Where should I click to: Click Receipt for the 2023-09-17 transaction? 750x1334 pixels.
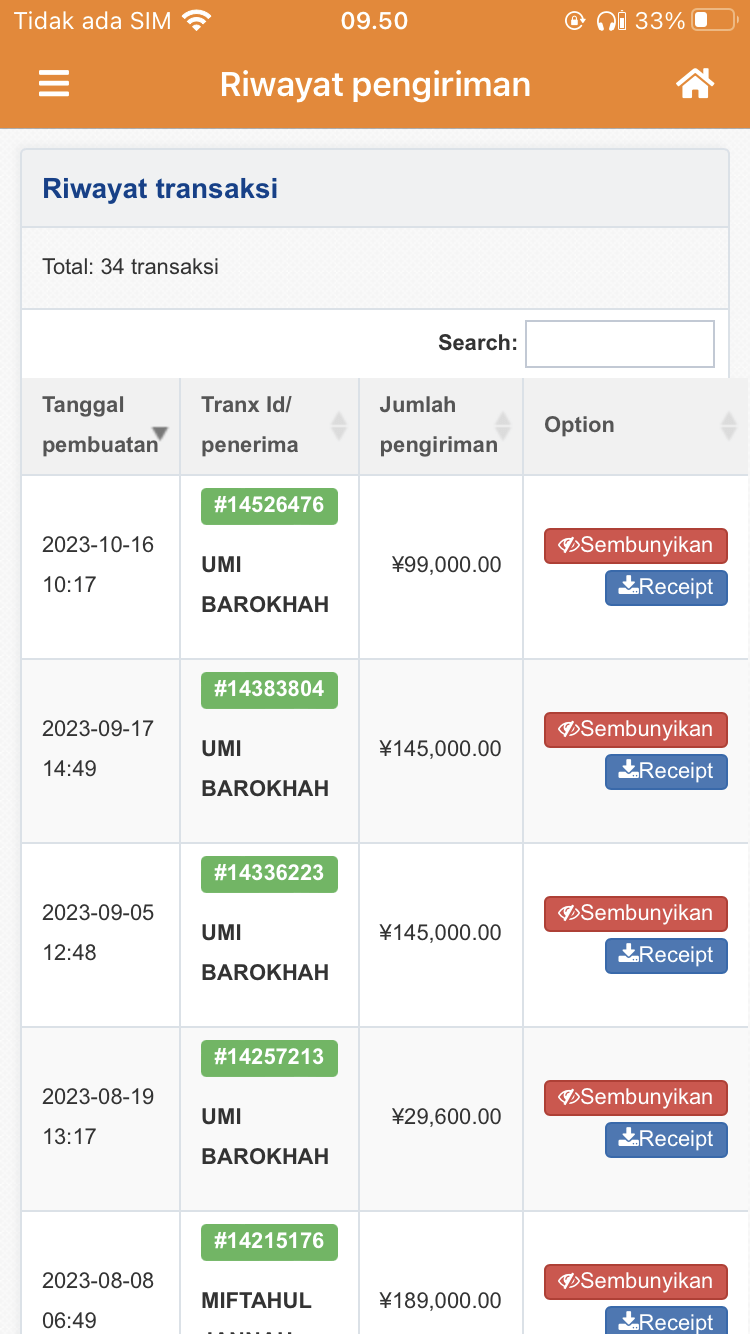666,772
